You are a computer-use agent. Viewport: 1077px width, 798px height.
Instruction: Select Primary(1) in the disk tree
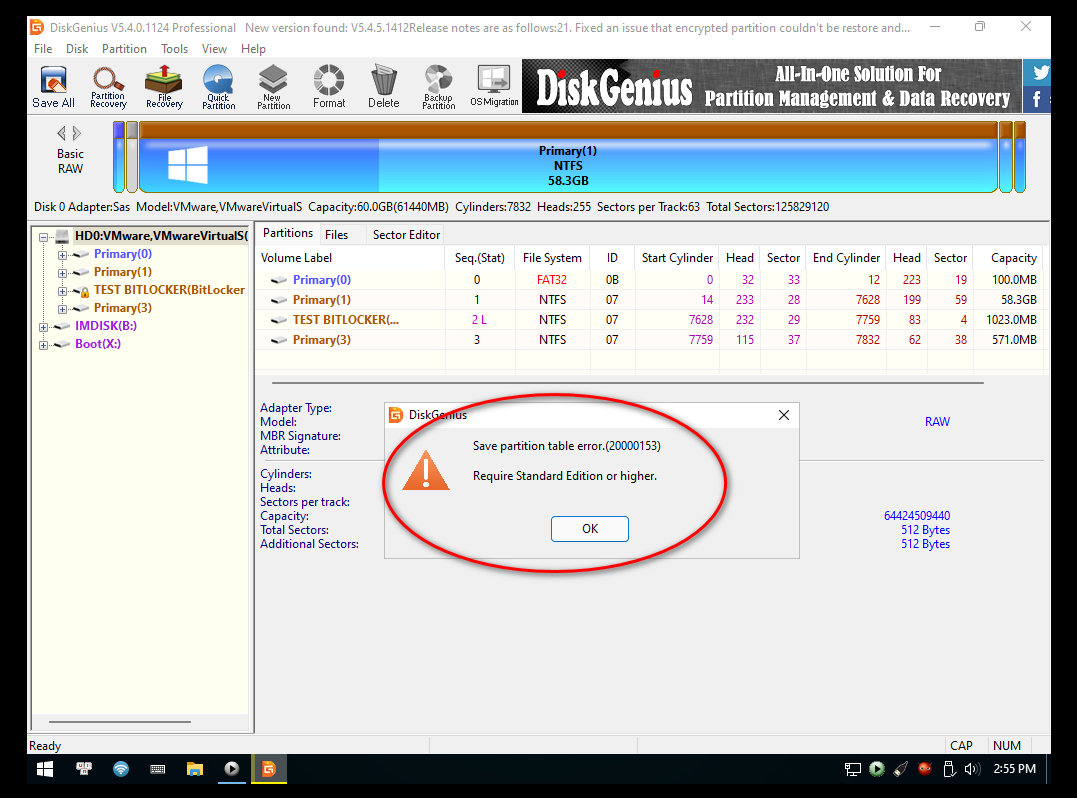(x=123, y=272)
